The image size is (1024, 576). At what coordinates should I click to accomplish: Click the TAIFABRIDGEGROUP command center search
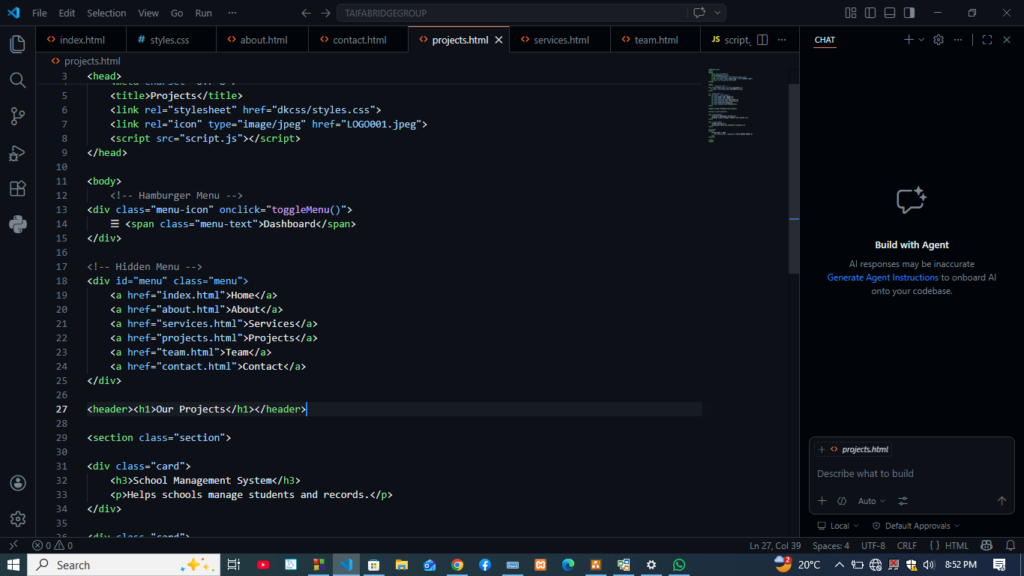(512, 13)
